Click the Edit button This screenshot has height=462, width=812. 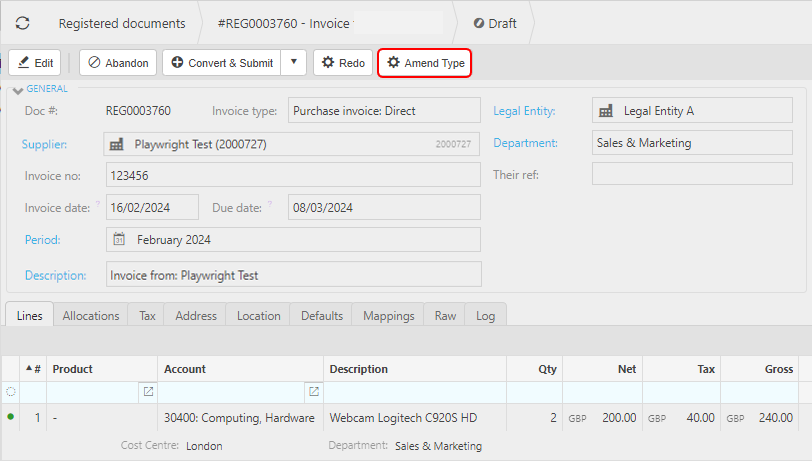pyautogui.click(x=35, y=63)
